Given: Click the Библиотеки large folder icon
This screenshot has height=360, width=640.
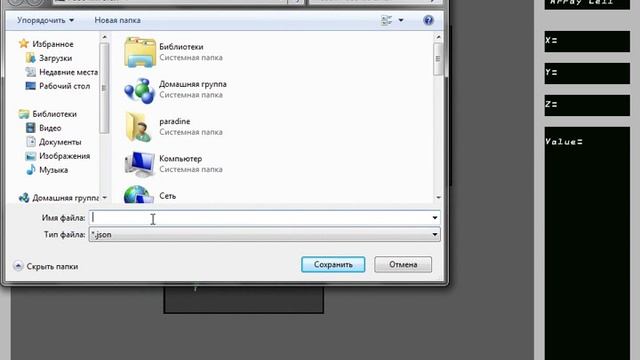Looking at the screenshot, I should 140,52.
